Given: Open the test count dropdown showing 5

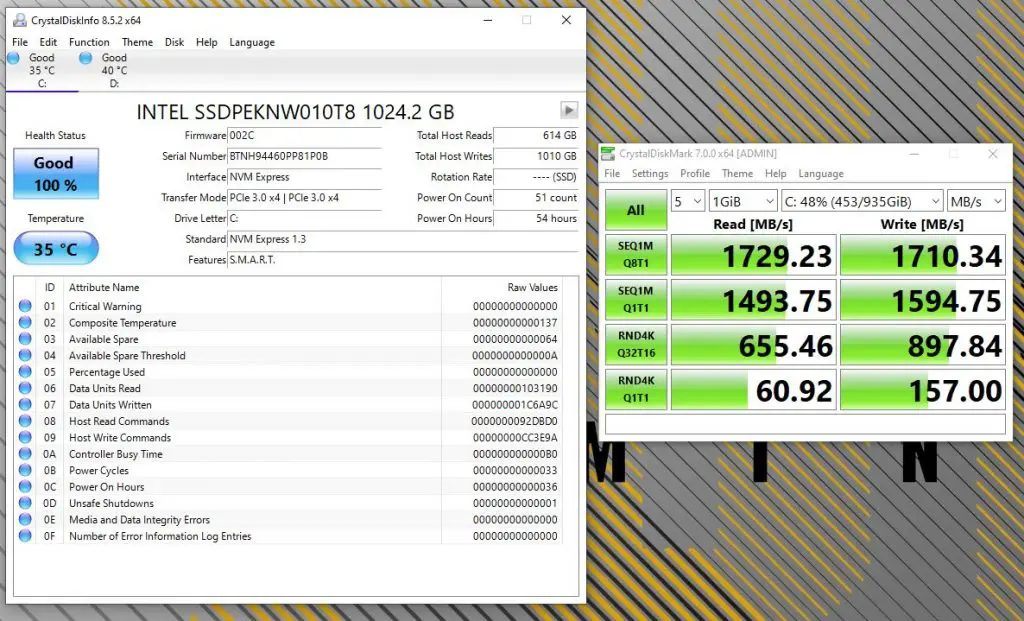Looking at the screenshot, I should [687, 201].
